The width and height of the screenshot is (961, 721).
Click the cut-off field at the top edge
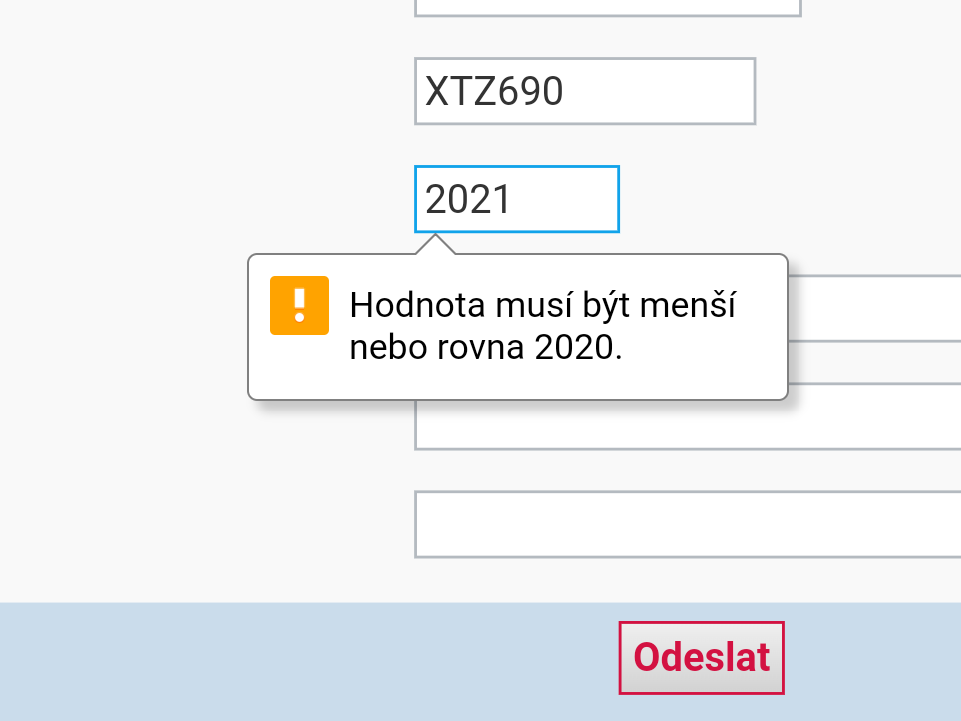click(607, 7)
